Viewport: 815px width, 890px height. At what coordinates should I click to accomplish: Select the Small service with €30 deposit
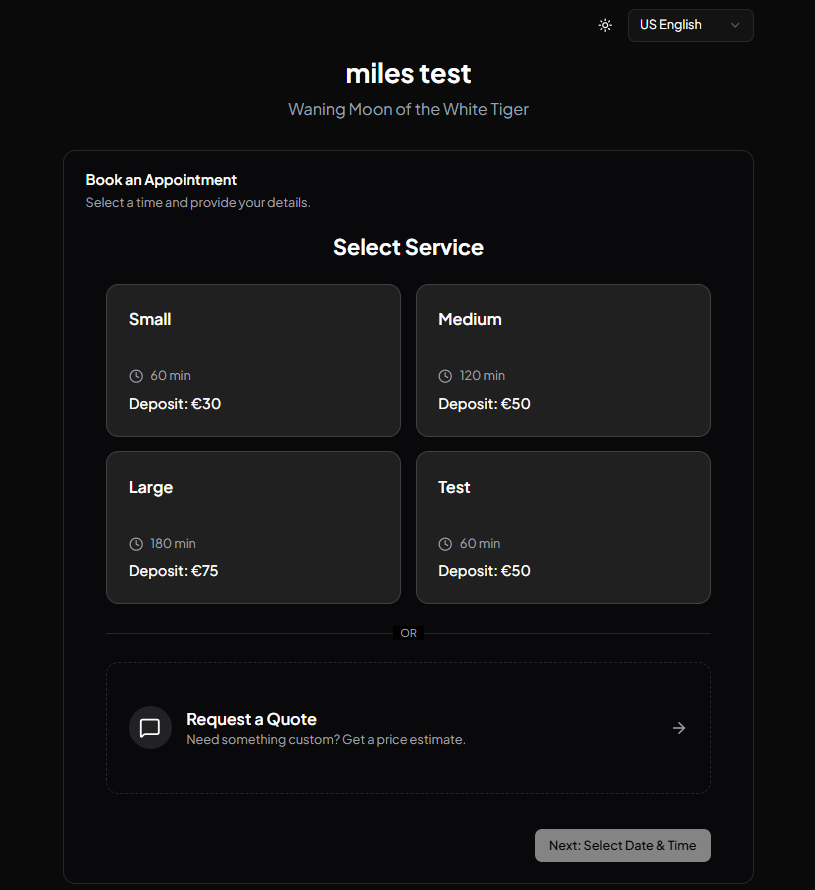click(253, 360)
